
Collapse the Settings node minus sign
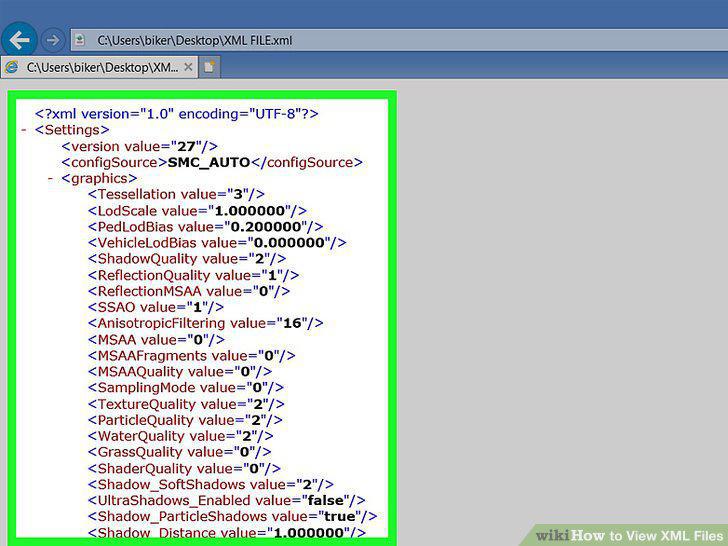tap(24, 130)
